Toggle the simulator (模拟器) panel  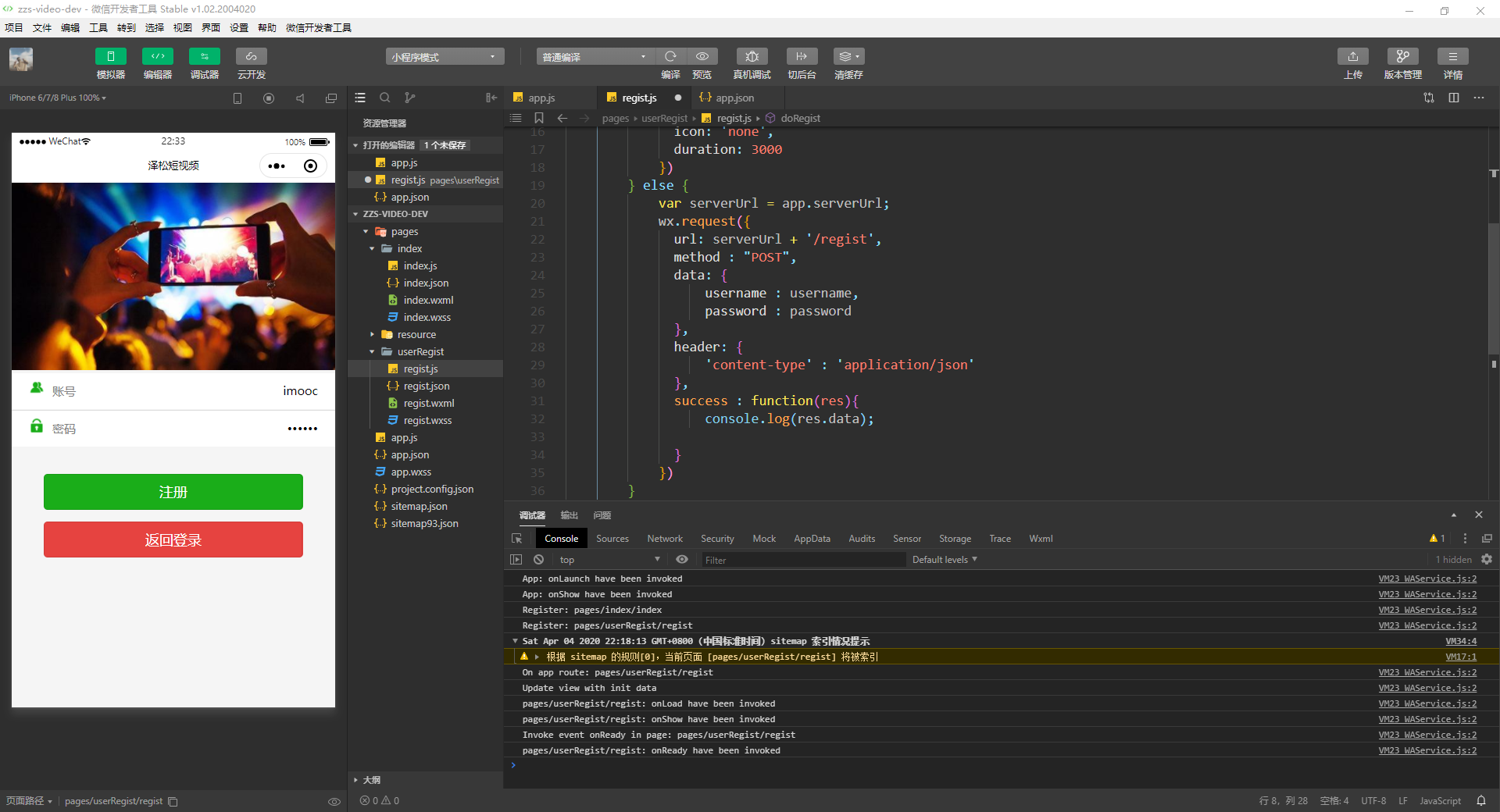click(110, 56)
